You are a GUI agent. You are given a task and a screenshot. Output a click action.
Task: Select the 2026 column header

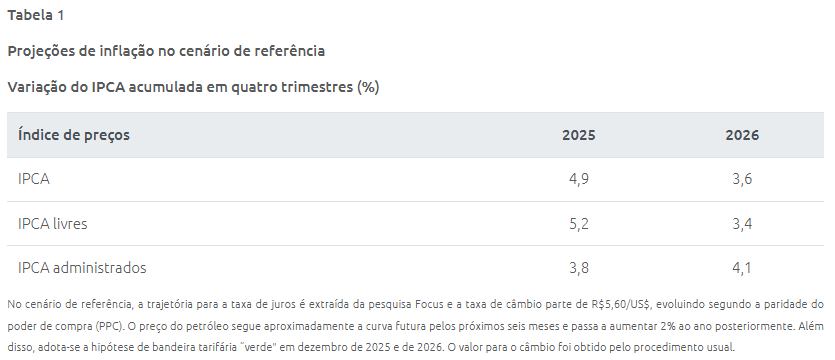(x=742, y=135)
